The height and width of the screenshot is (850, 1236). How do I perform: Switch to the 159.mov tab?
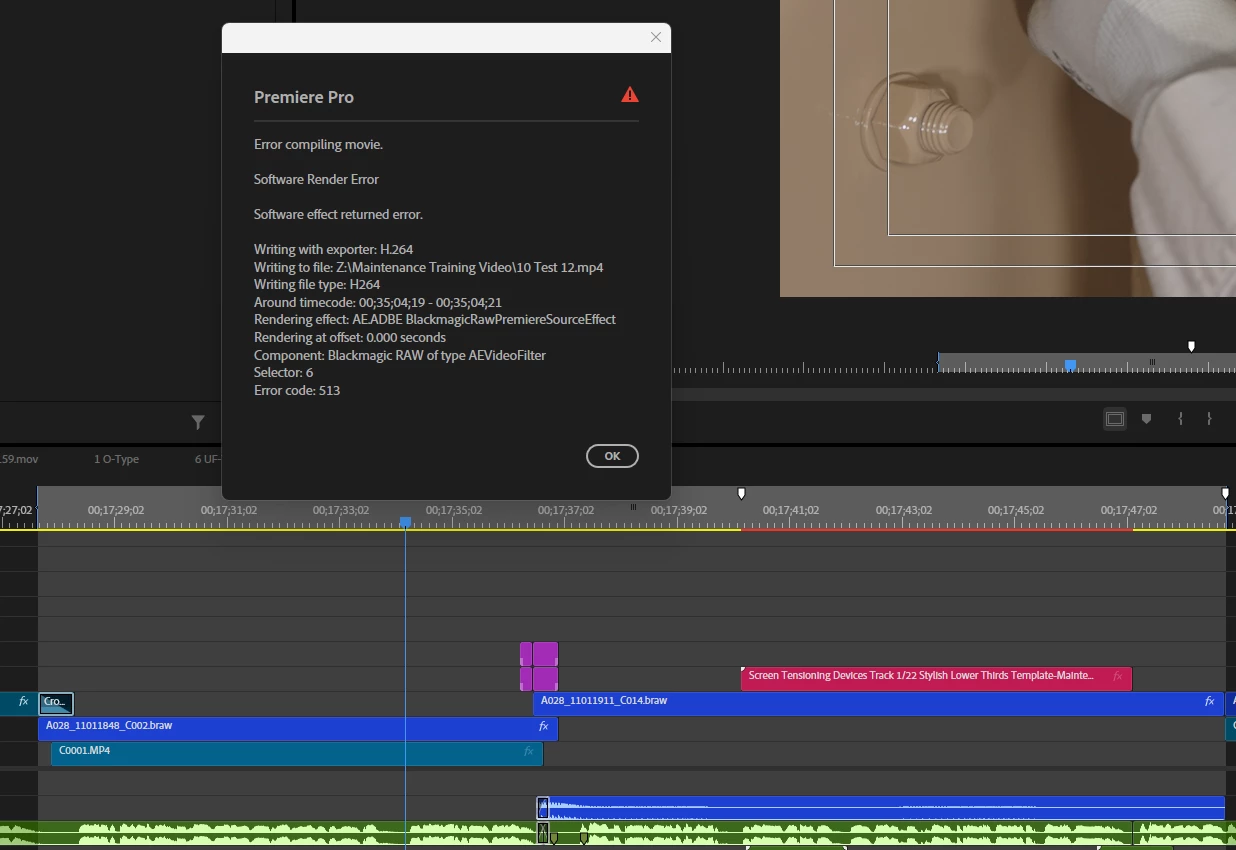tap(19, 459)
